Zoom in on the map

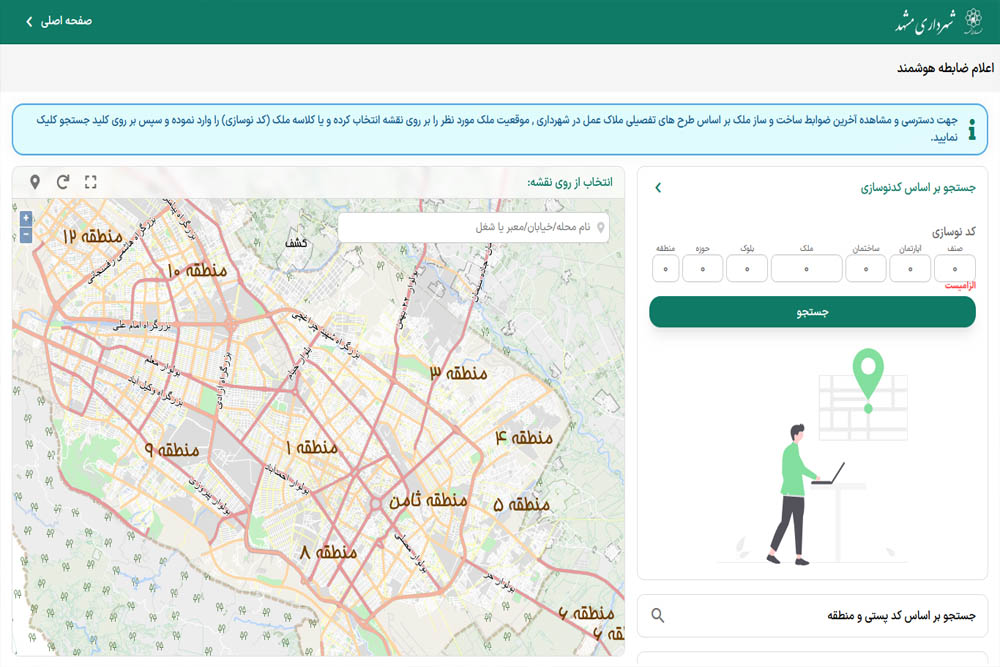[26, 218]
